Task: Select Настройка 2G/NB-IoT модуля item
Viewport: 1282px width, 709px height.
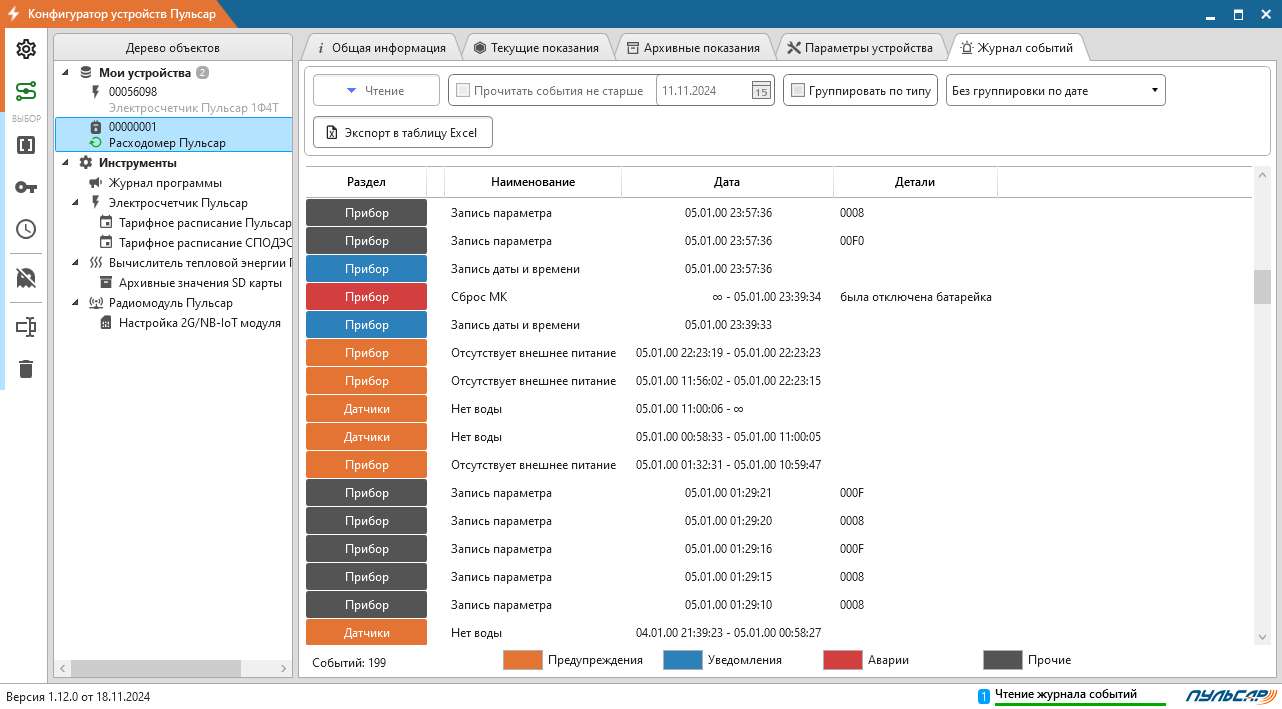Action: (199, 323)
